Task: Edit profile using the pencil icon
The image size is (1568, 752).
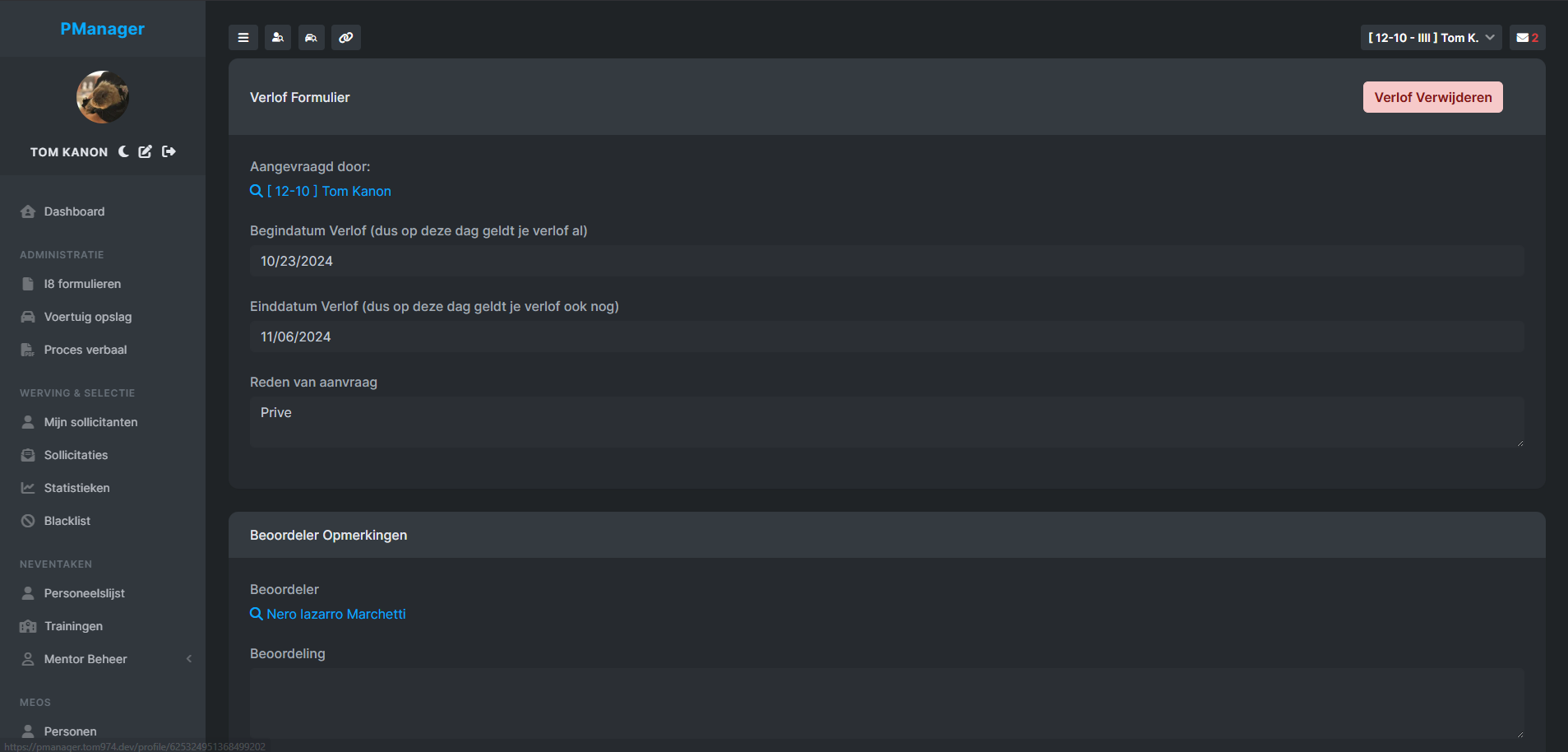Action: (x=145, y=151)
